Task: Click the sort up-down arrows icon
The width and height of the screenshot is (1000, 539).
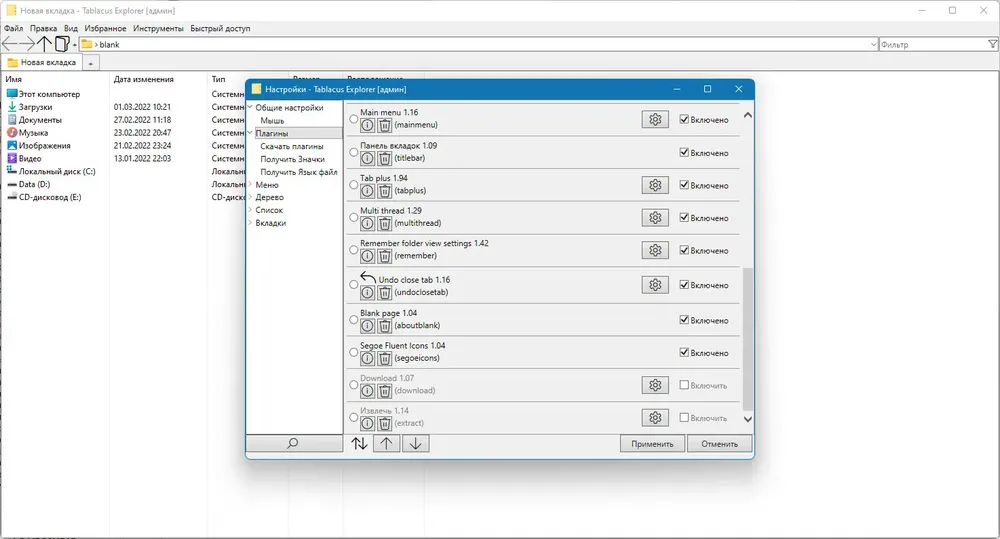Action: [x=359, y=443]
